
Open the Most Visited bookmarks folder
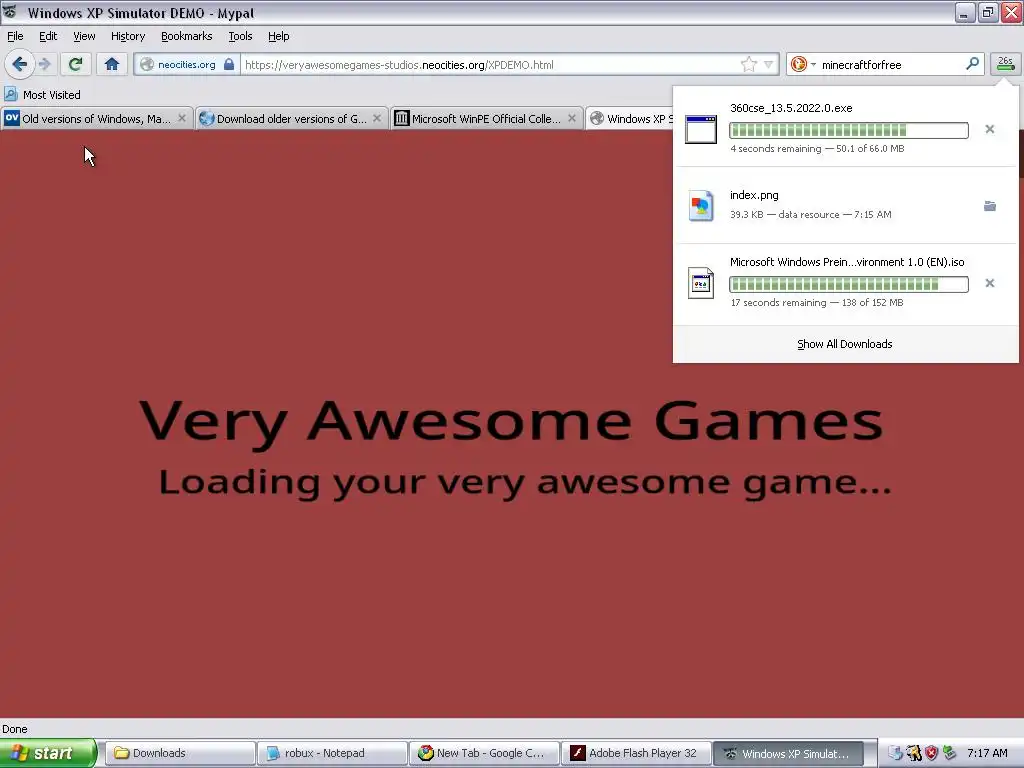click(42, 95)
